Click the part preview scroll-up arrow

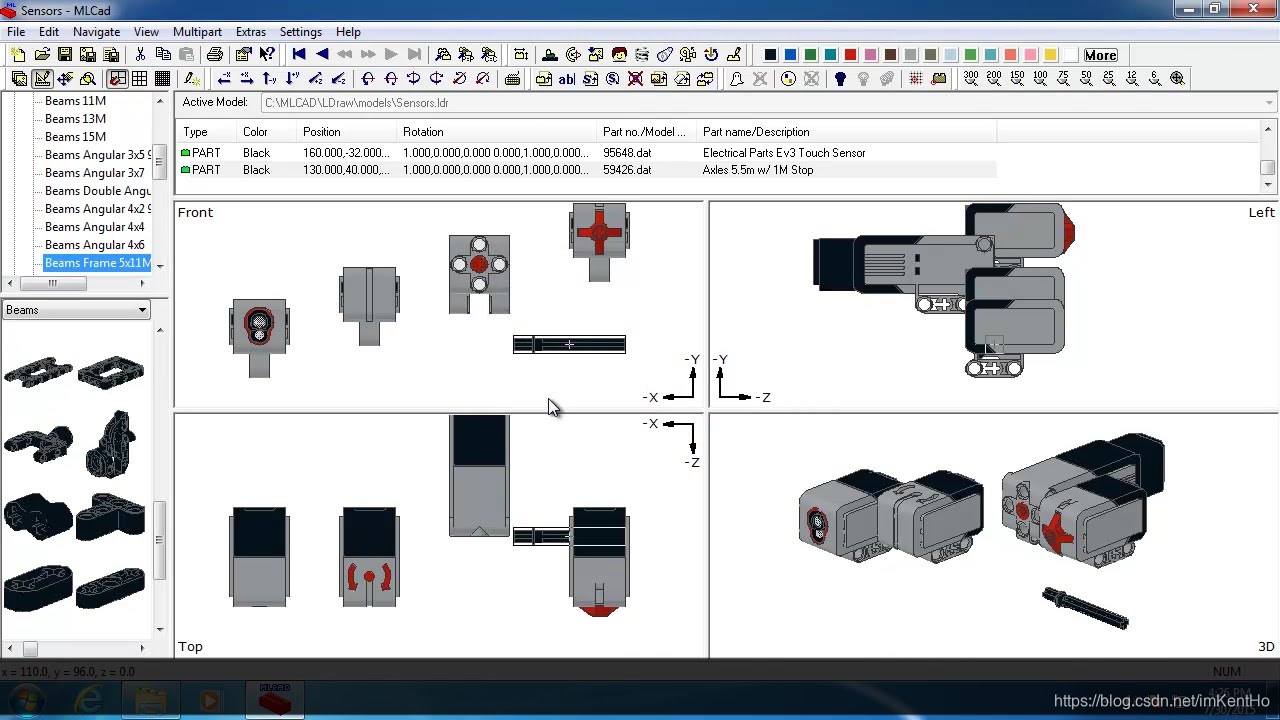point(160,330)
